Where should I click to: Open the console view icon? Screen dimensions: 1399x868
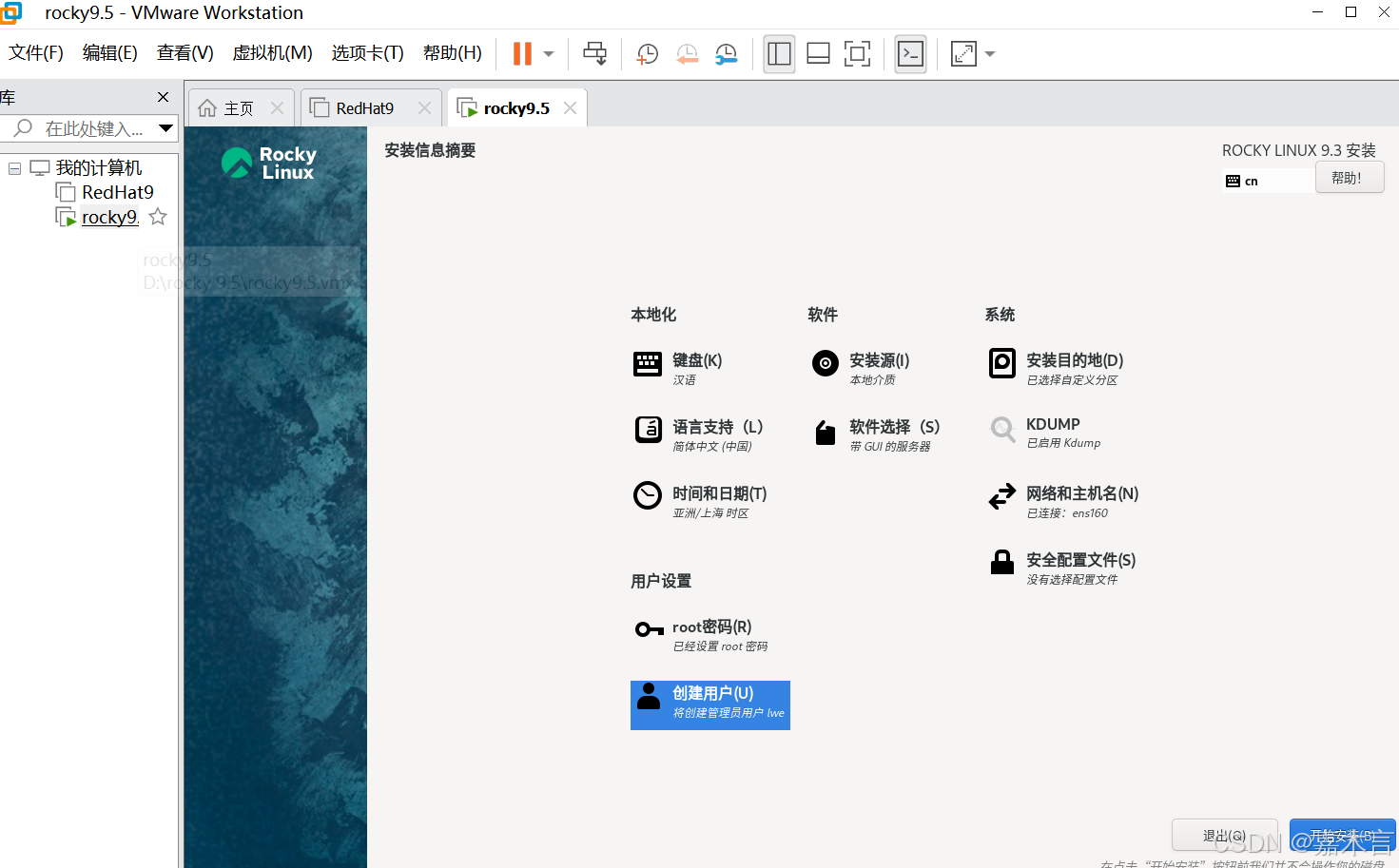910,53
